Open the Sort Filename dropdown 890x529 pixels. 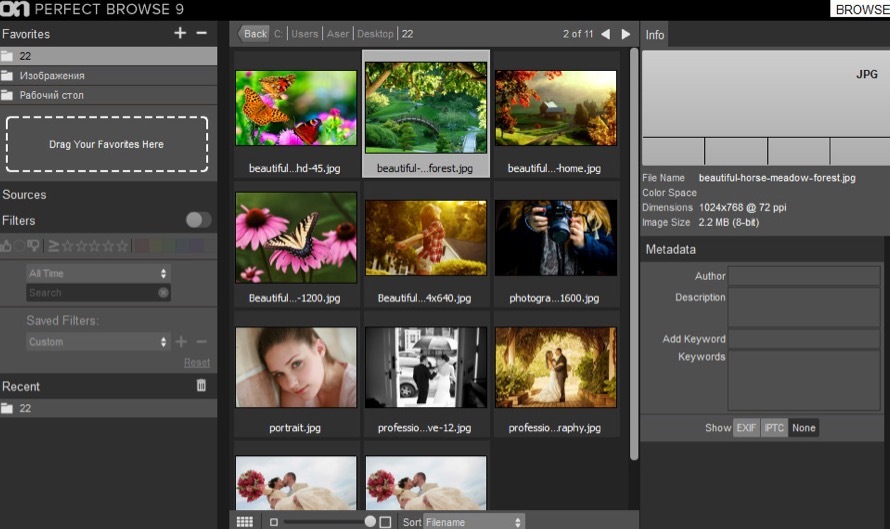(x=473, y=522)
